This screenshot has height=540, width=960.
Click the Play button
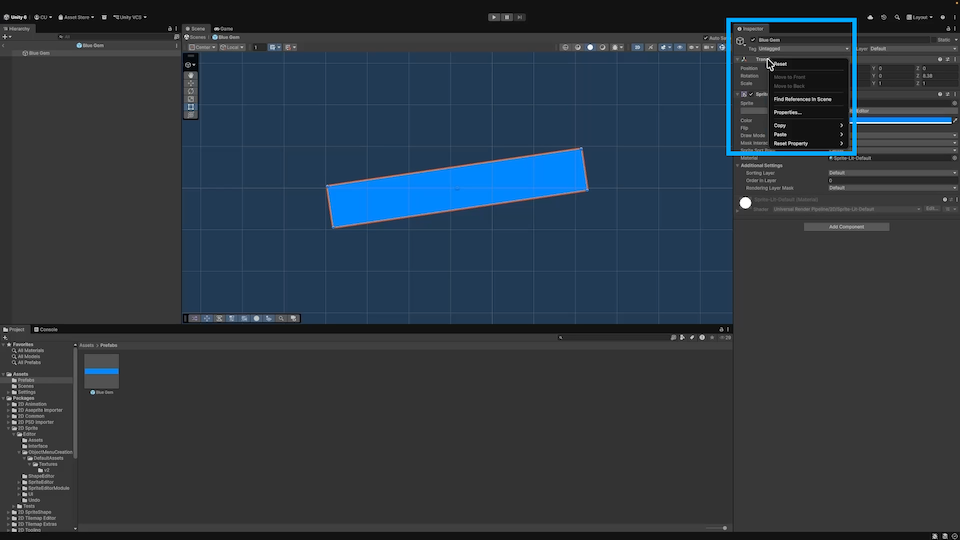(493, 17)
